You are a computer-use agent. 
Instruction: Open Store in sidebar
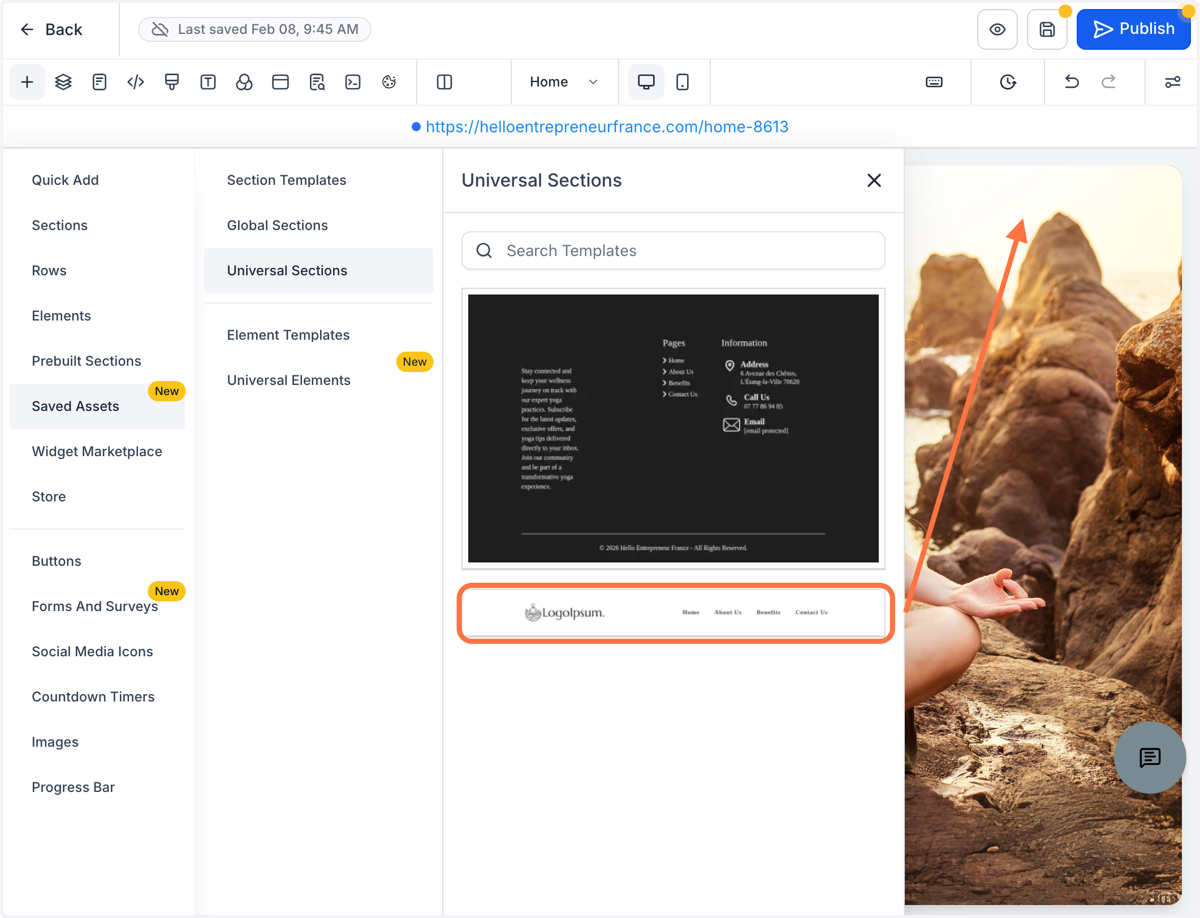click(49, 496)
